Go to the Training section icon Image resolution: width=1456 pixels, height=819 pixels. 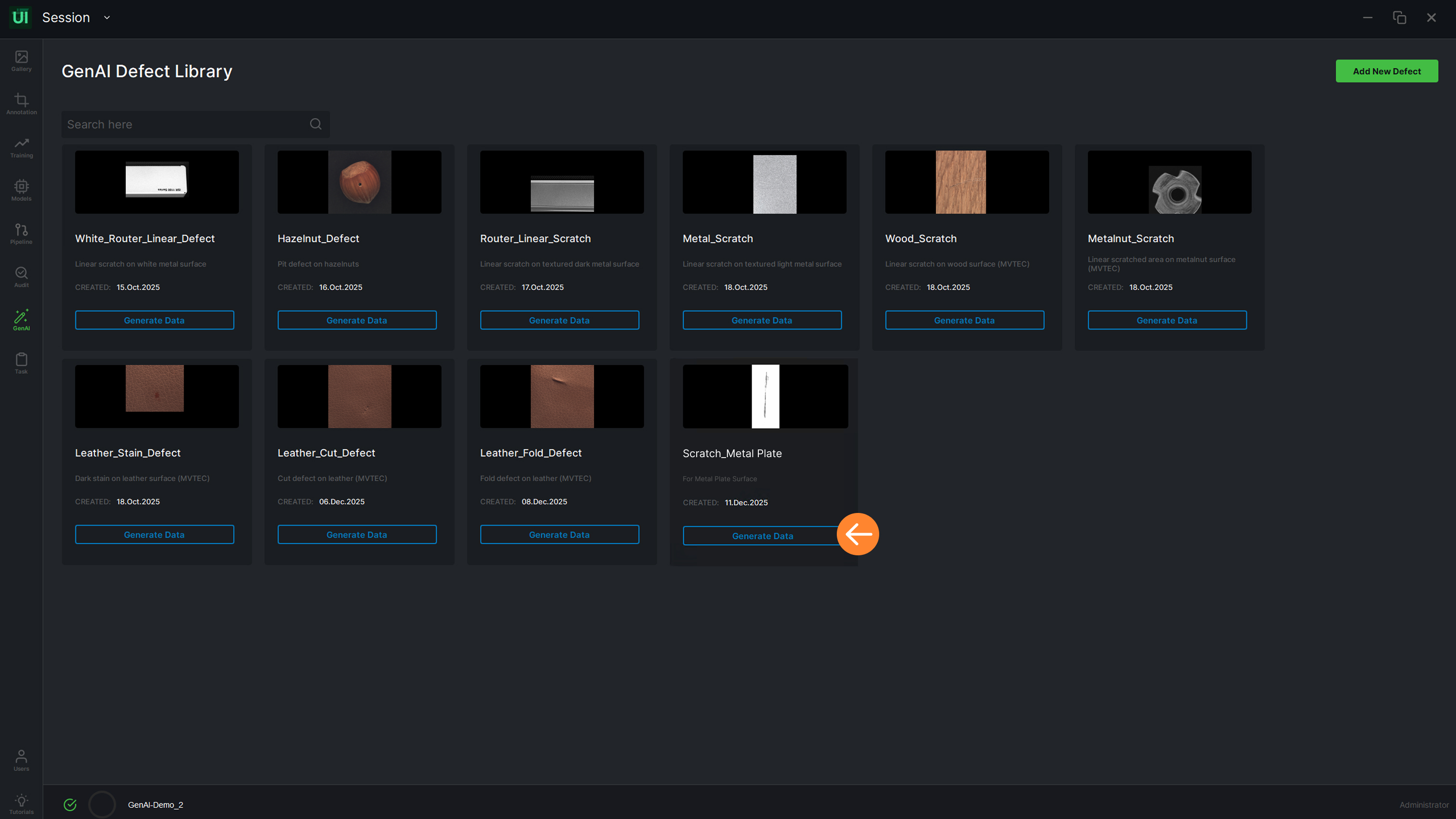[22, 147]
